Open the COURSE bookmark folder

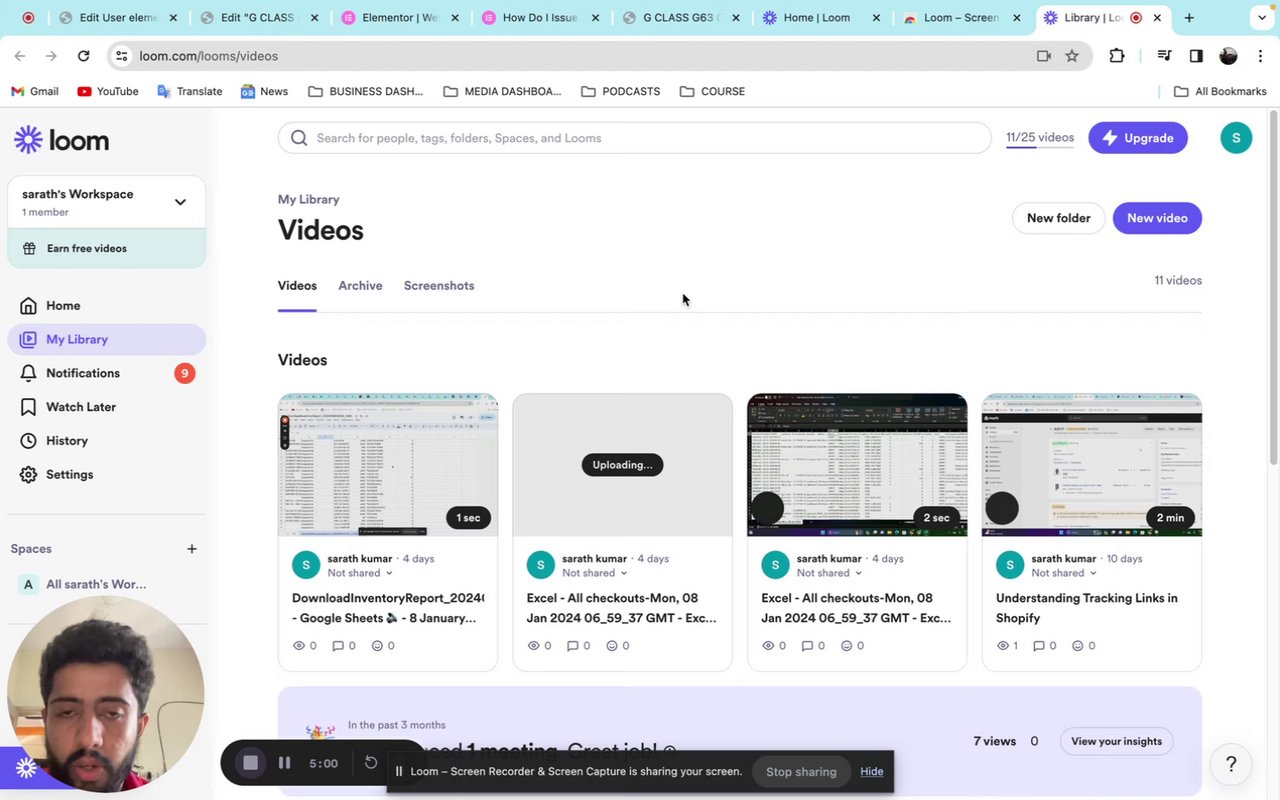(713, 91)
